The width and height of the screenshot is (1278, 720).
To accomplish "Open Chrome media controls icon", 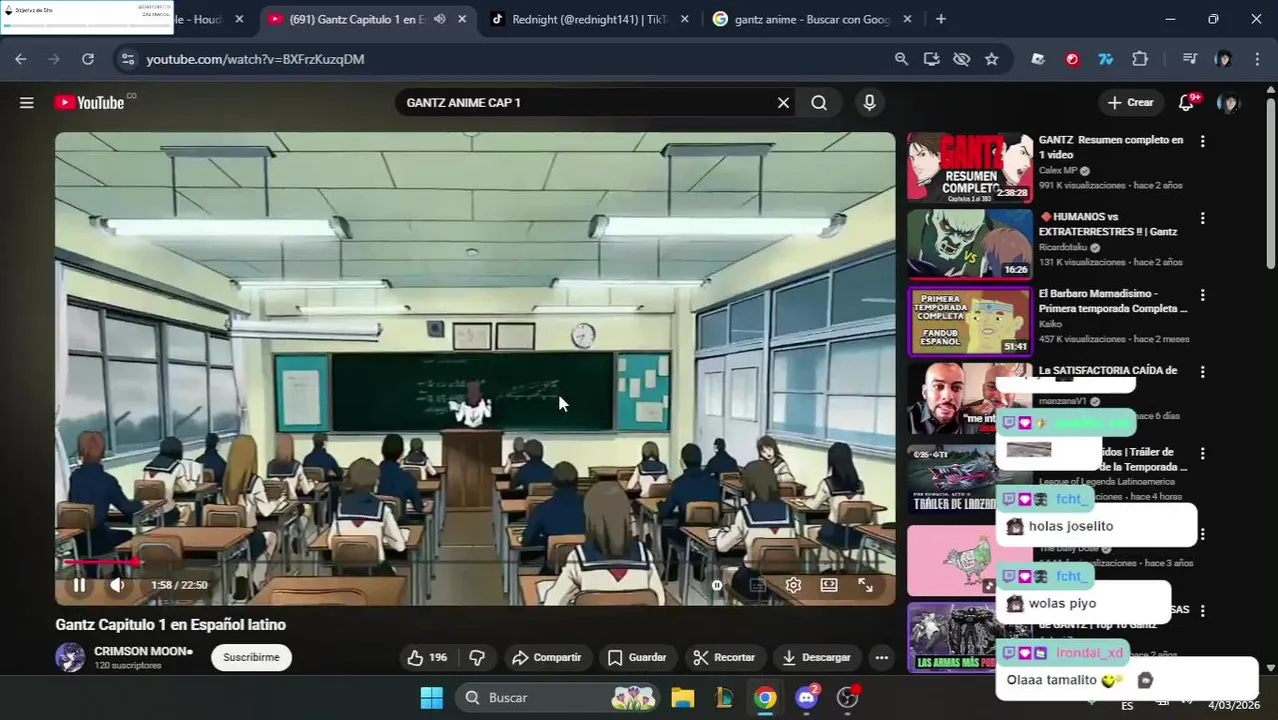I will (x=1189, y=59).
